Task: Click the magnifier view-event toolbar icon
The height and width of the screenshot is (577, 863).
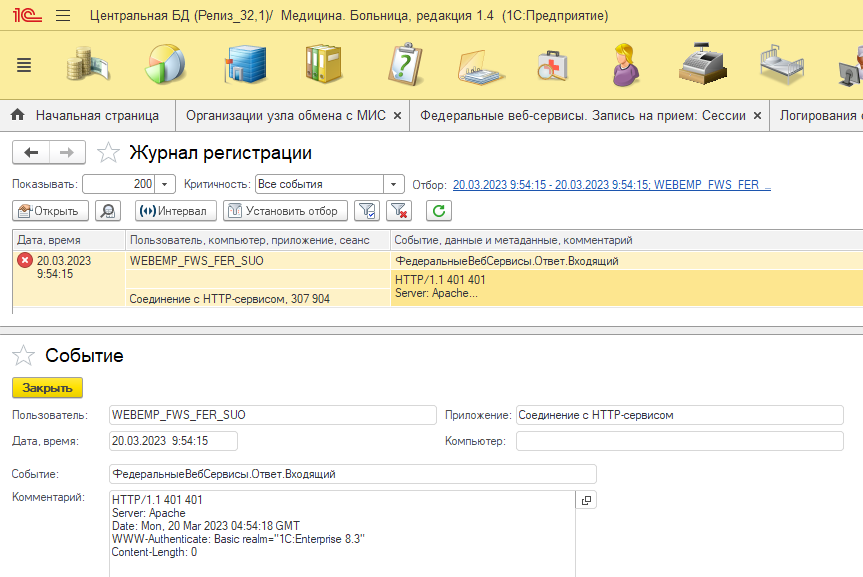Action: 107,211
